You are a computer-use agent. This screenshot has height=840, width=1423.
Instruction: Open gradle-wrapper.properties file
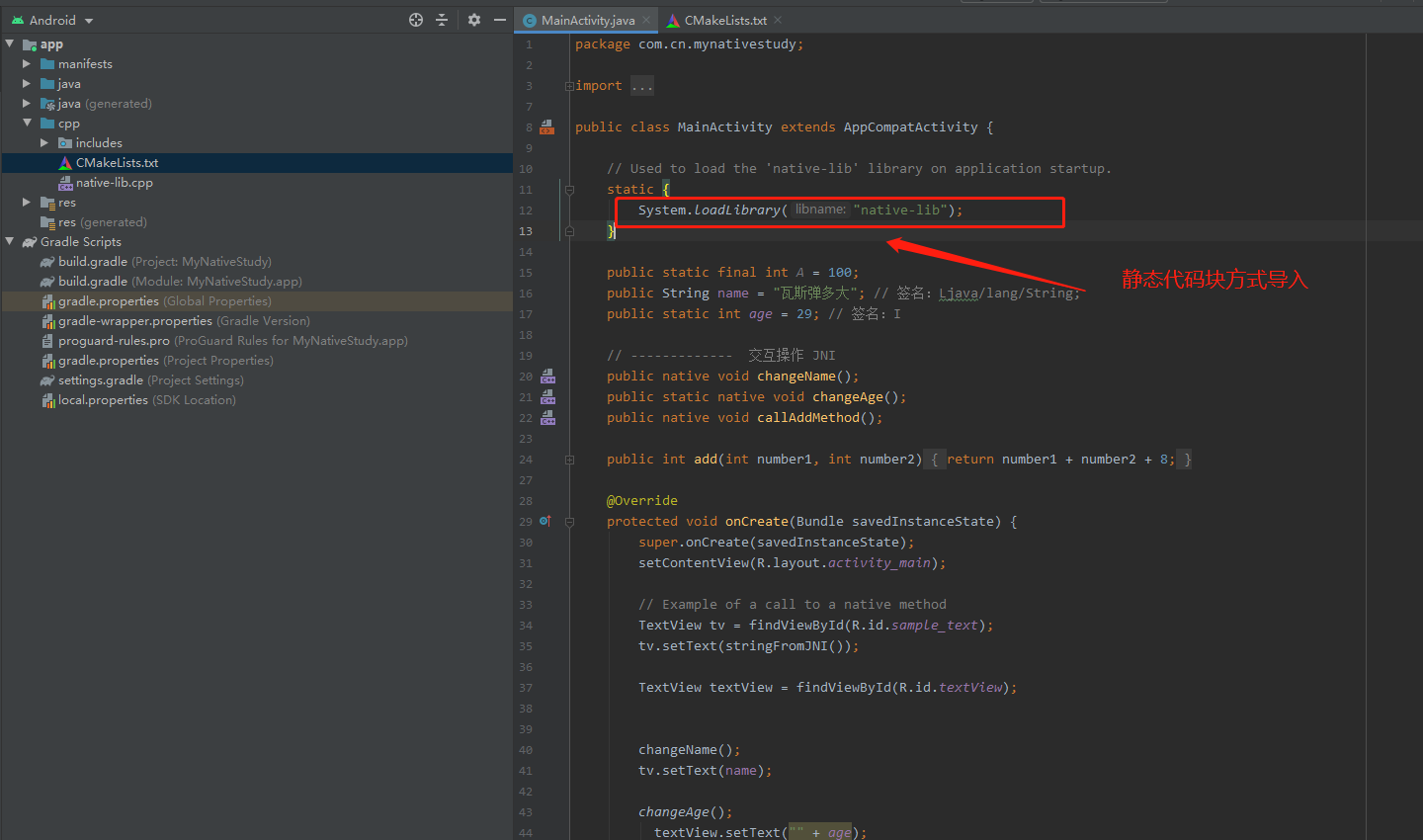[184, 321]
